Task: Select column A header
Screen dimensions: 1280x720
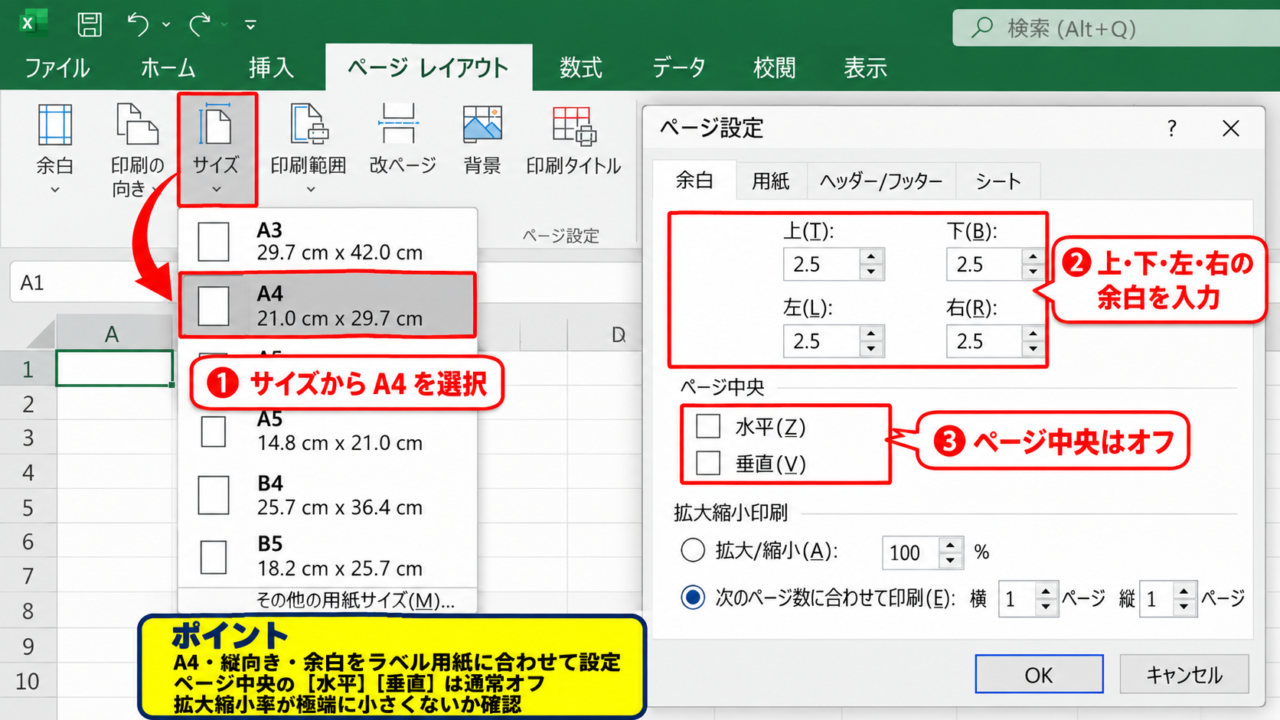Action: pos(113,334)
